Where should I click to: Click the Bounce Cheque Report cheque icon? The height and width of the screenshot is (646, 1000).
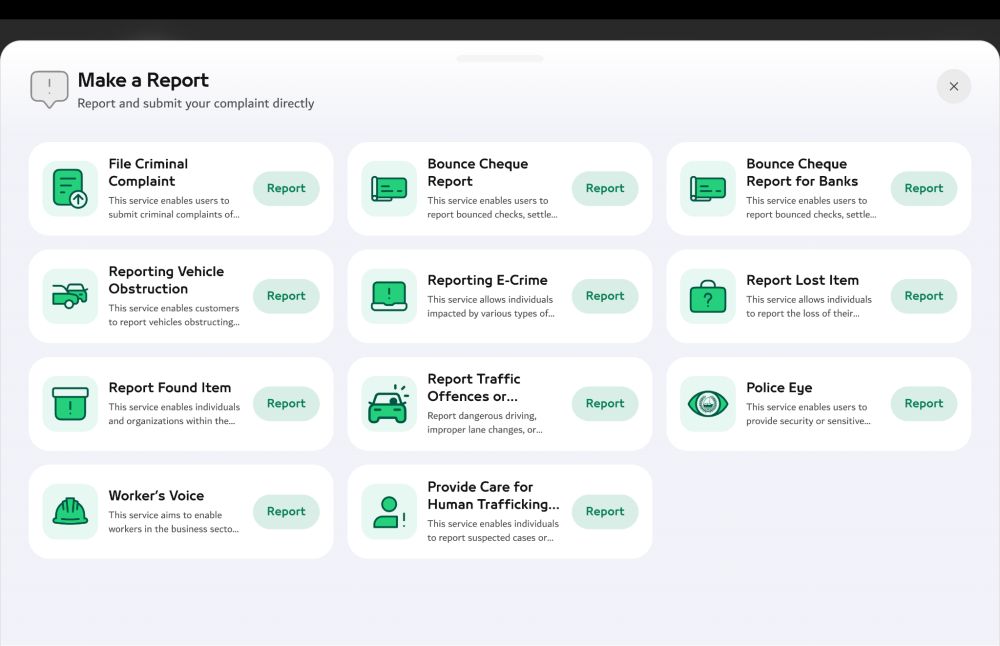coord(389,188)
